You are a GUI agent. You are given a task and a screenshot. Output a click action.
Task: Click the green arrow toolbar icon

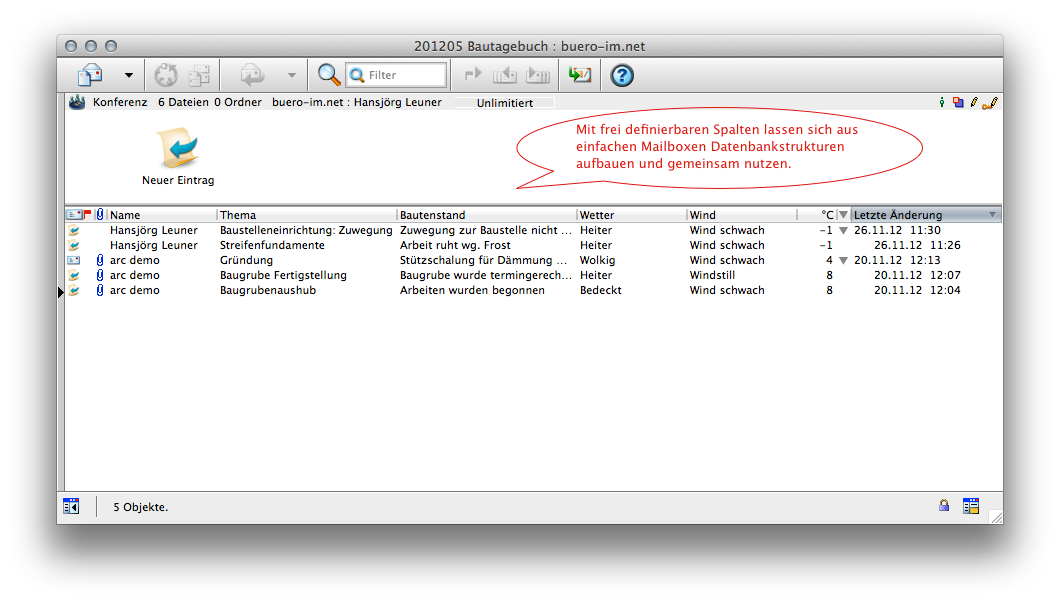pos(579,75)
